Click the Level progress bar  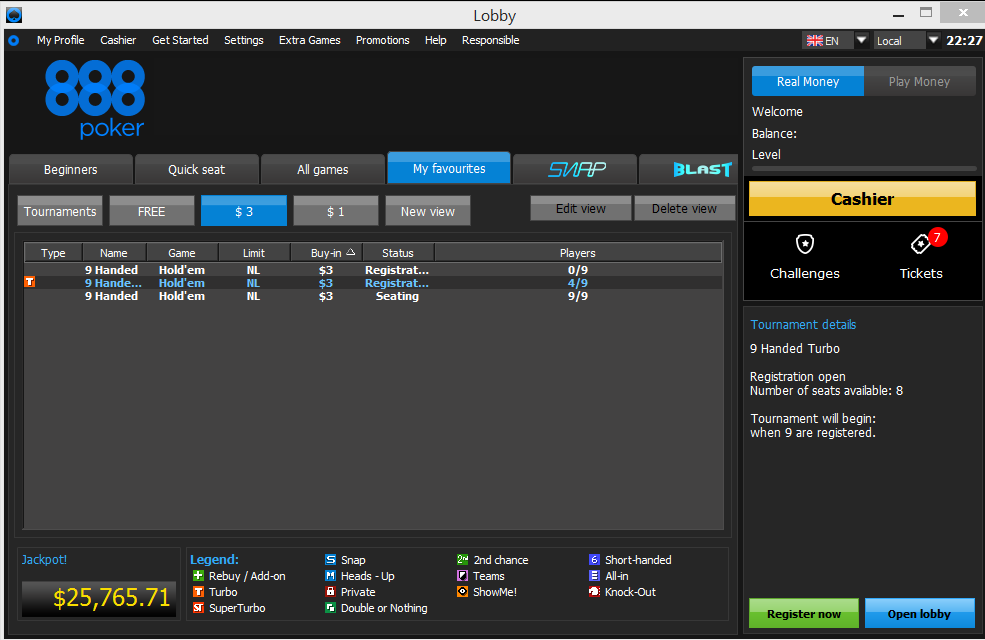point(864,168)
